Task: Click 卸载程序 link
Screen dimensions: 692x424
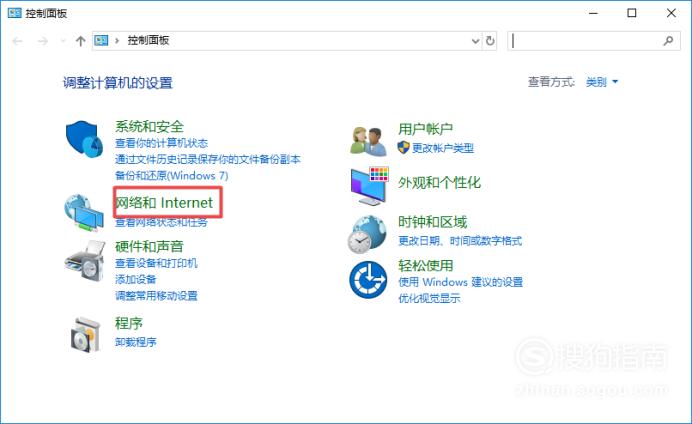Action: click(x=135, y=342)
